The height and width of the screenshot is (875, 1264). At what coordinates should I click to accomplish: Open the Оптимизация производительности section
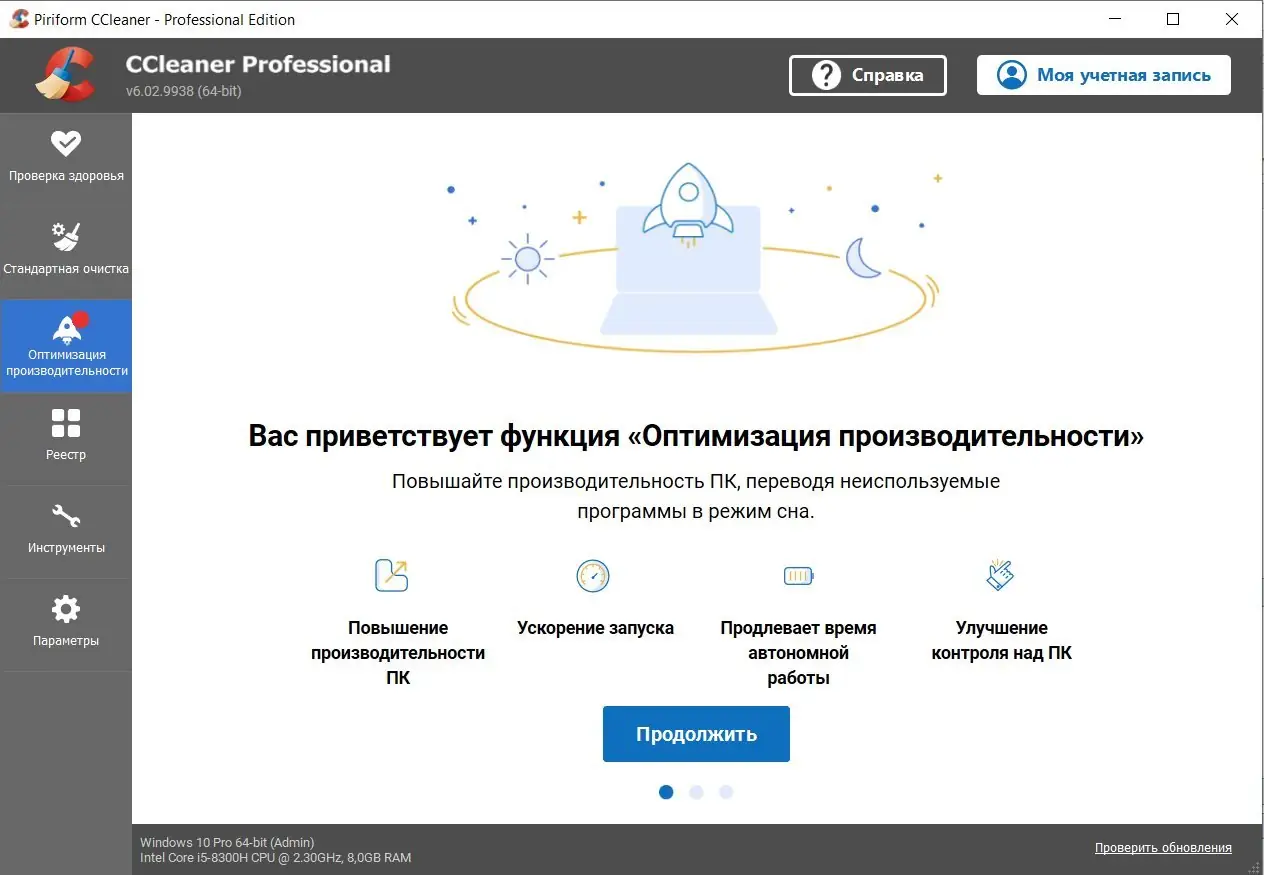point(66,345)
